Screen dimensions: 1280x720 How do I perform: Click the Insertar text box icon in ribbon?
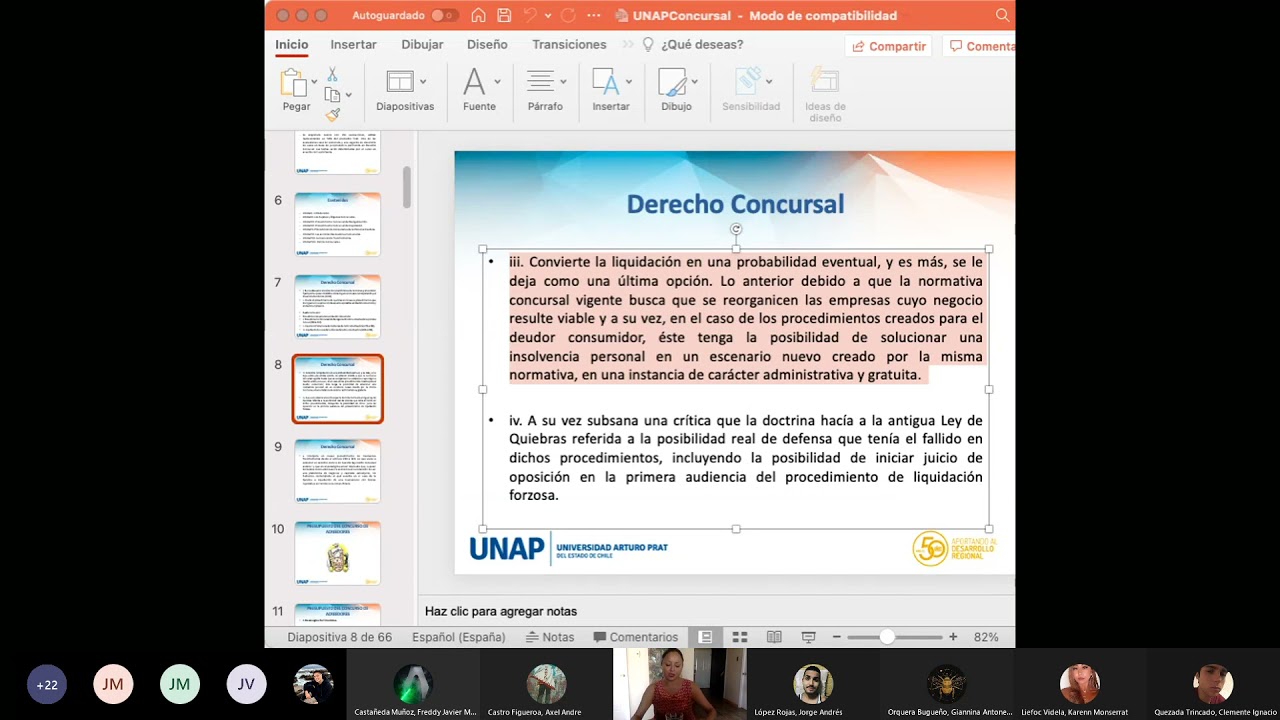(605, 82)
